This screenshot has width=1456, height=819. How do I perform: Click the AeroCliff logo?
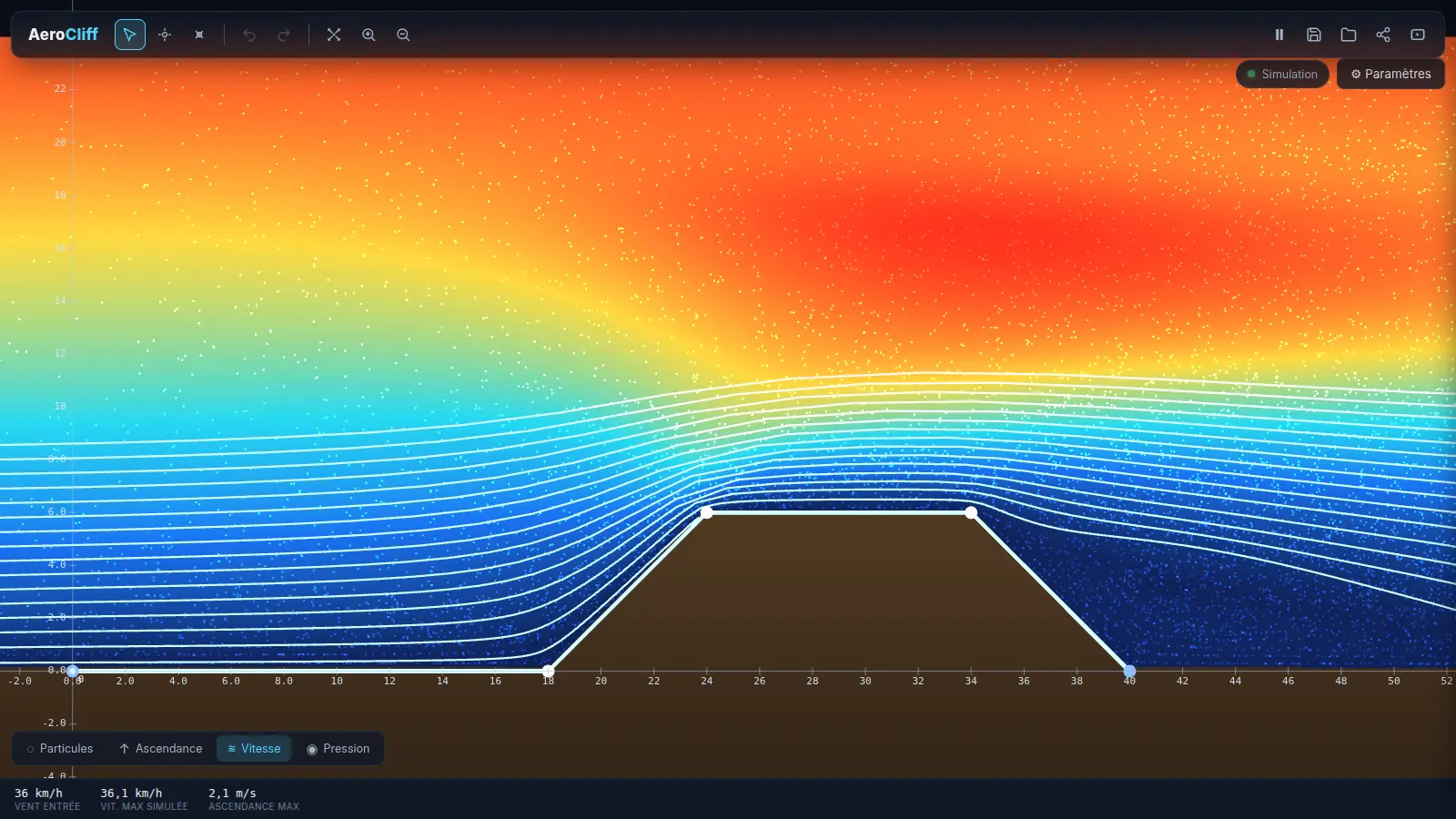[x=63, y=35]
